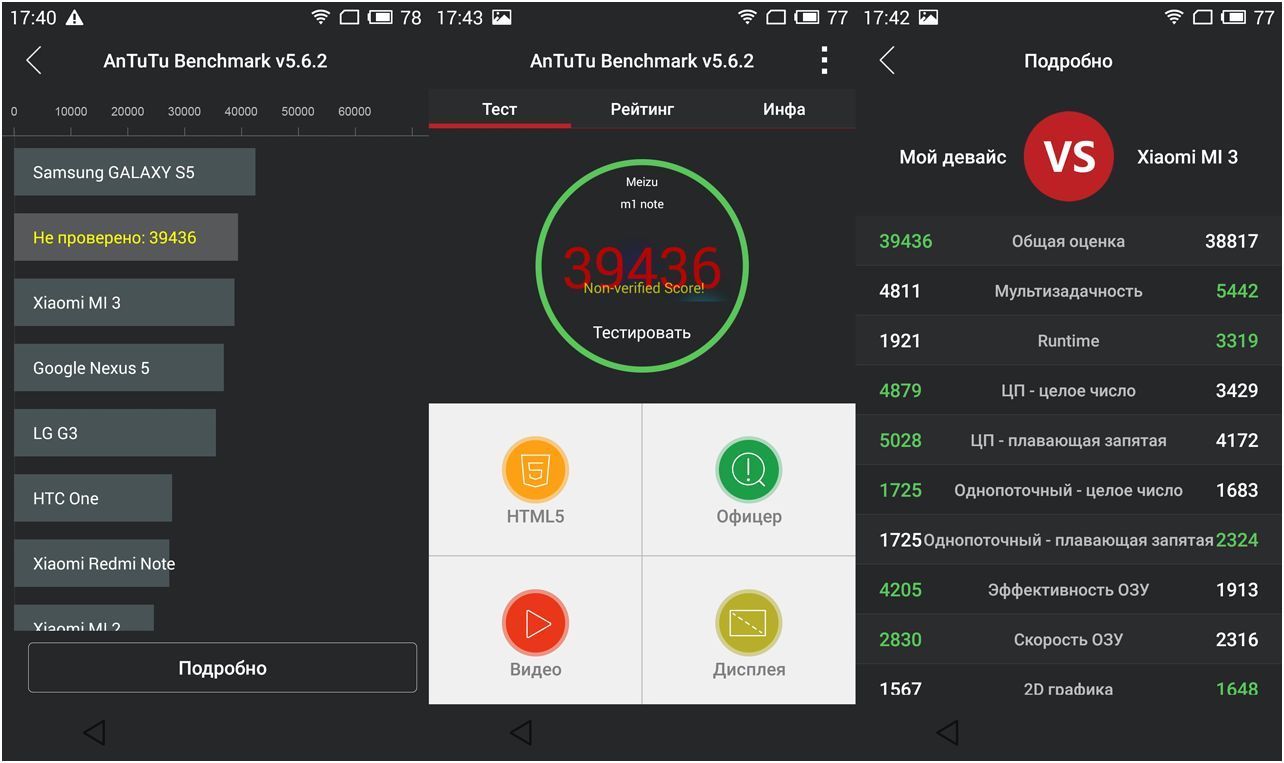Image resolution: width=1284 pixels, height=763 pixels.
Task: Open the Офицер test icon
Action: 748,470
